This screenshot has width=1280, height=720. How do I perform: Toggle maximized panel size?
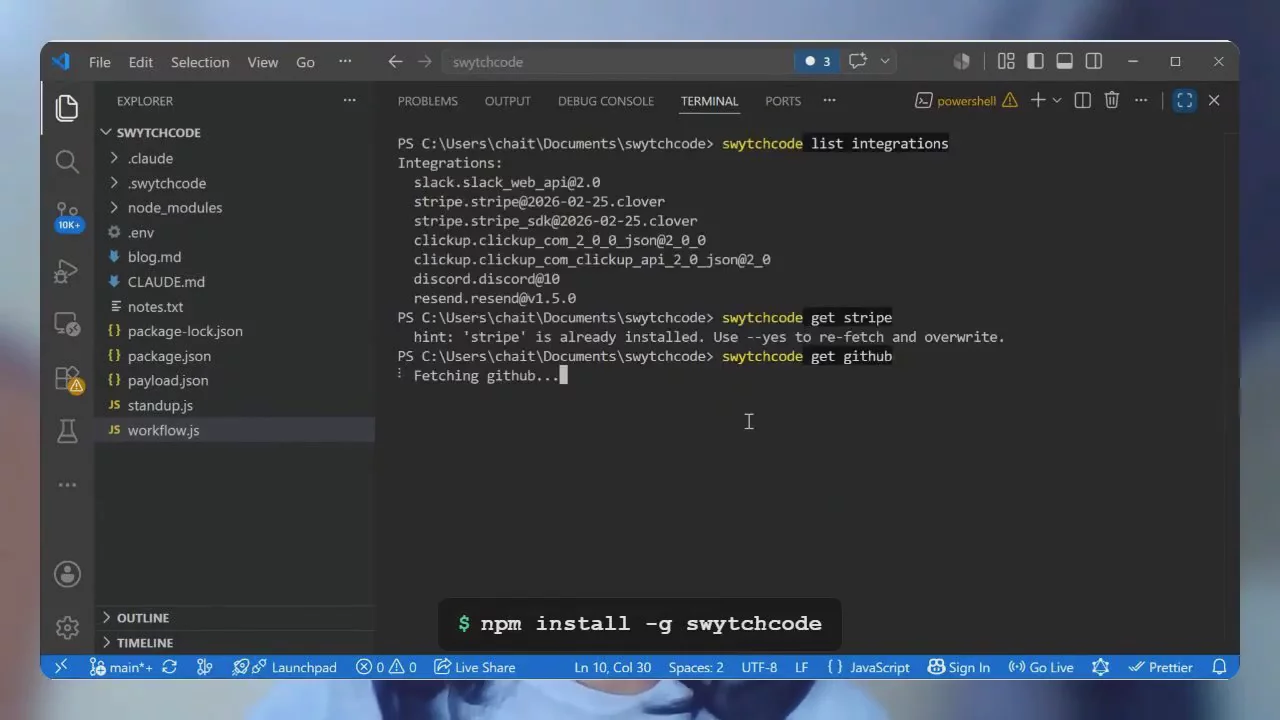pyautogui.click(x=1185, y=100)
